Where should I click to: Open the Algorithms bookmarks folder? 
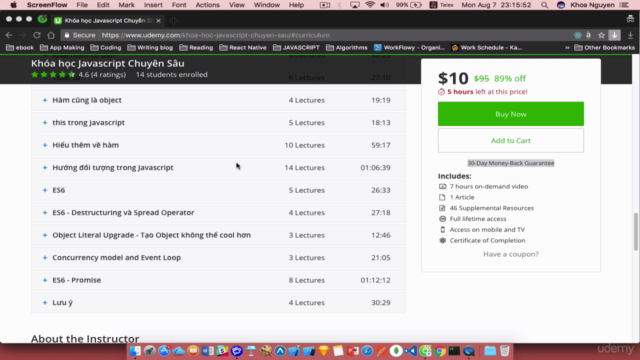[347, 48]
